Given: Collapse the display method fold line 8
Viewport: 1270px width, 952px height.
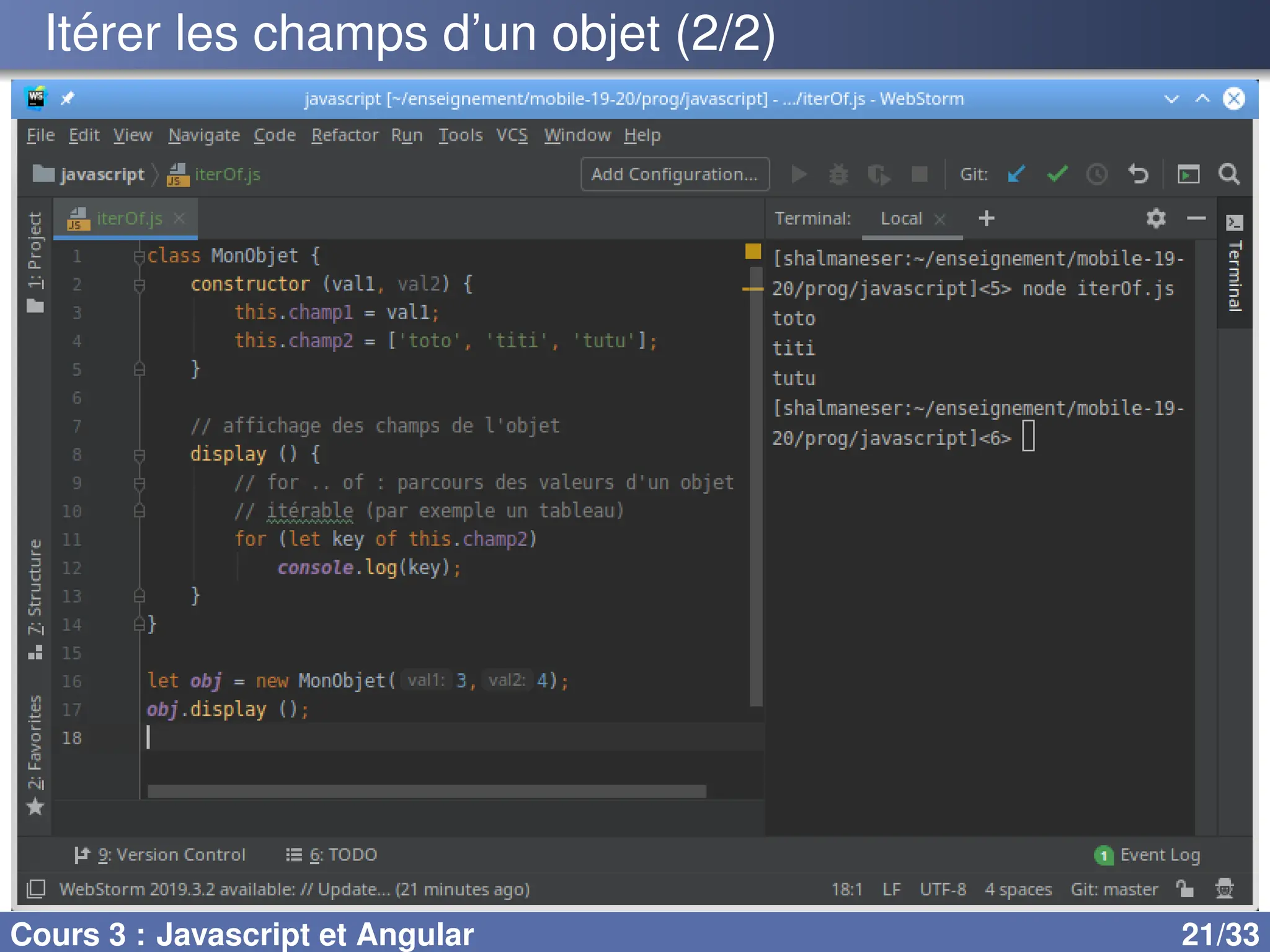Looking at the screenshot, I should pyautogui.click(x=140, y=455).
